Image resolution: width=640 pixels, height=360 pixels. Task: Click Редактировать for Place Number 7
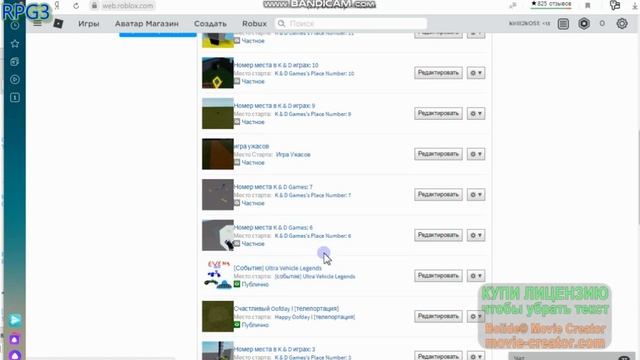pos(438,194)
